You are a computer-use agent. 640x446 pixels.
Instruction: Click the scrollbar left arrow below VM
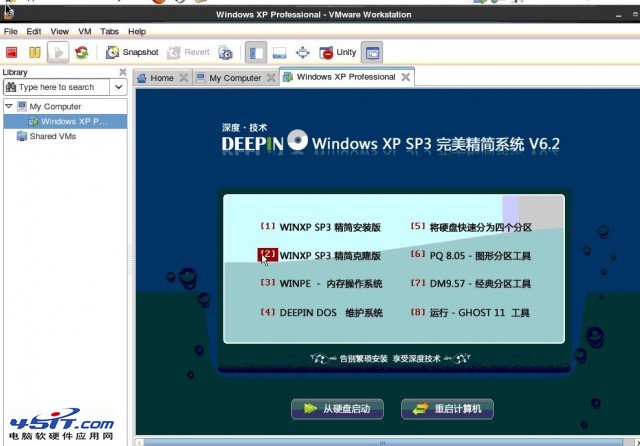pyautogui.click(x=140, y=442)
